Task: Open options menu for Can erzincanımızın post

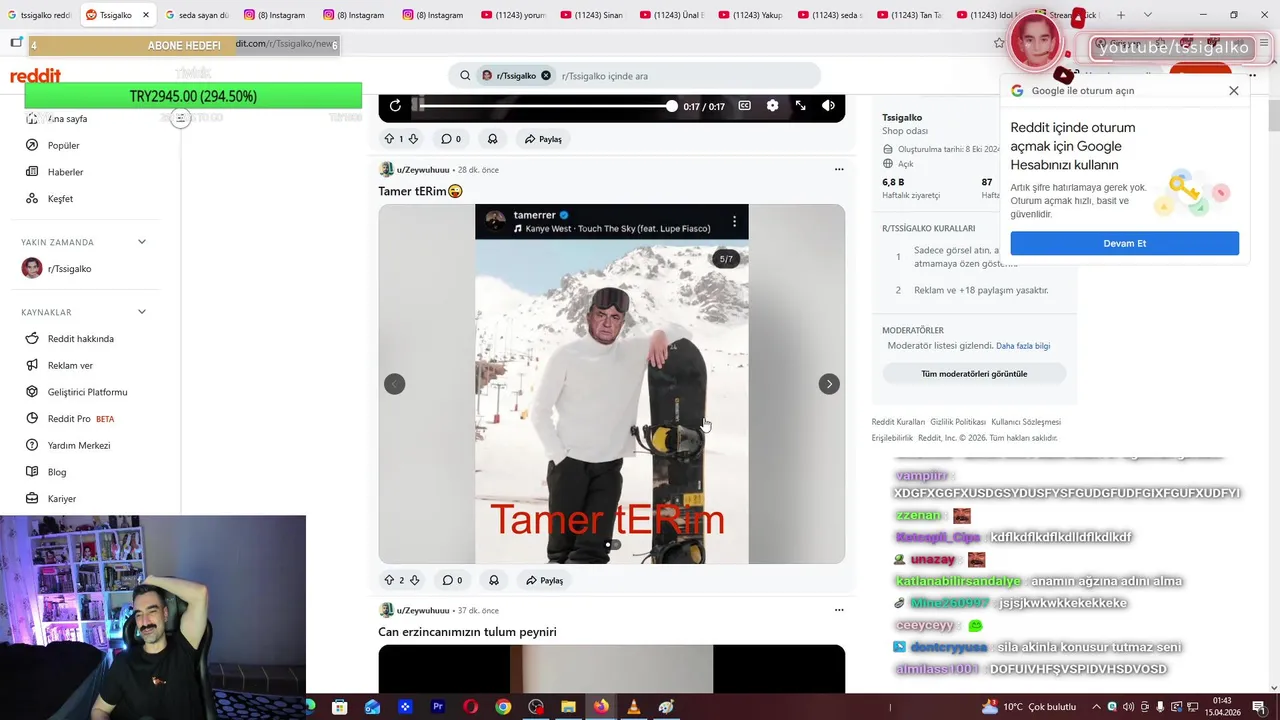Action: (x=839, y=610)
